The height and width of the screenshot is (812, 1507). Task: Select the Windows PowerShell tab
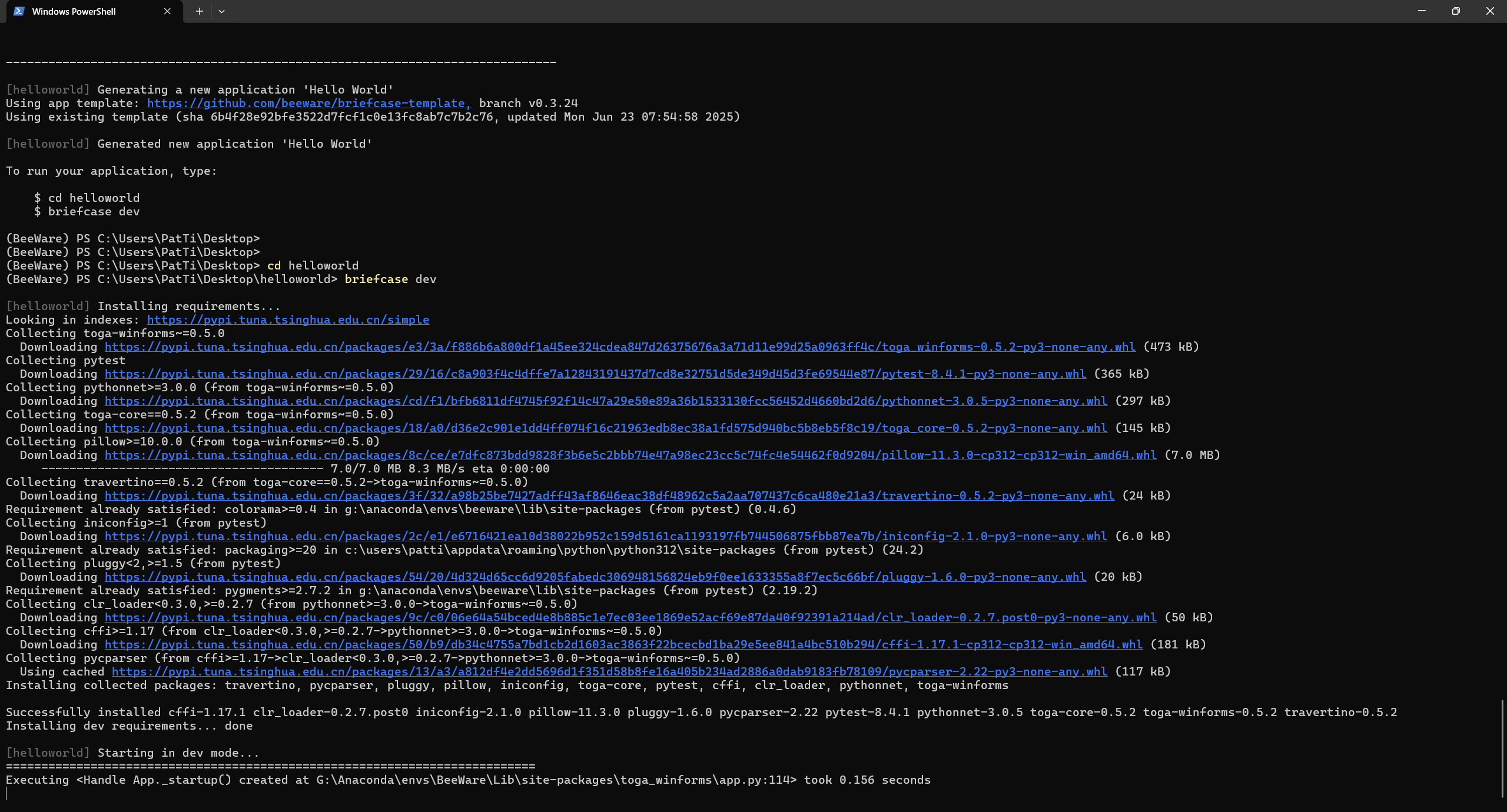[x=95, y=11]
